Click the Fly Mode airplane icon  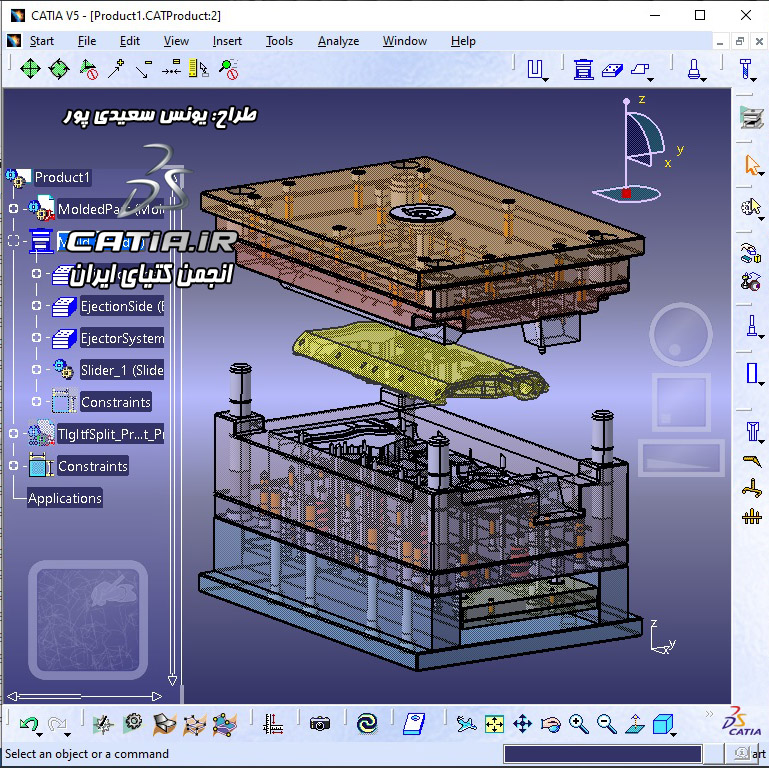pos(465,724)
